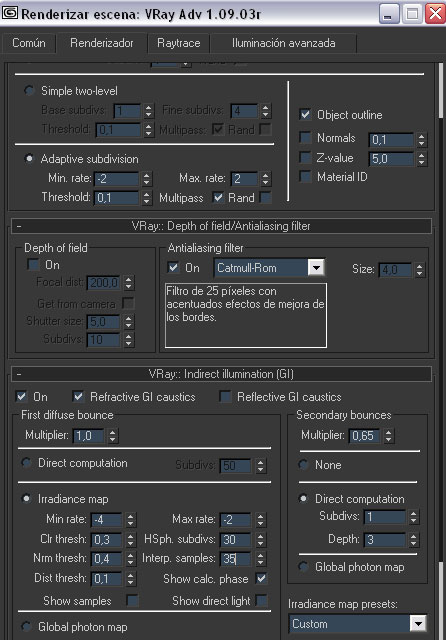
Task: Toggle Adaptive subdivision Multipass checkbox
Action: coord(218,198)
